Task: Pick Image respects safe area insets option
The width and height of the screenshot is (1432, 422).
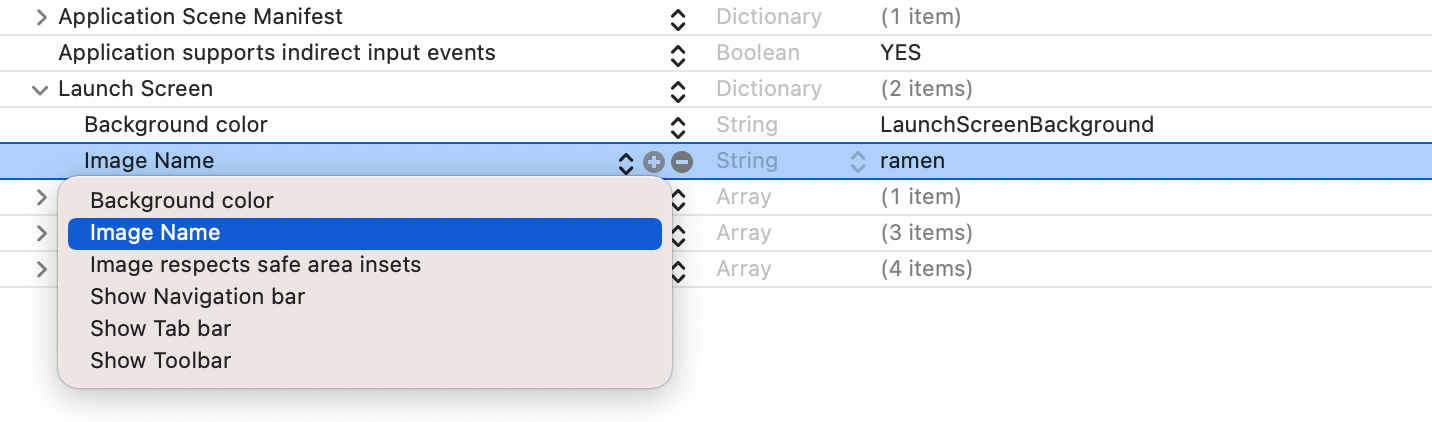Action: pyautogui.click(x=255, y=265)
